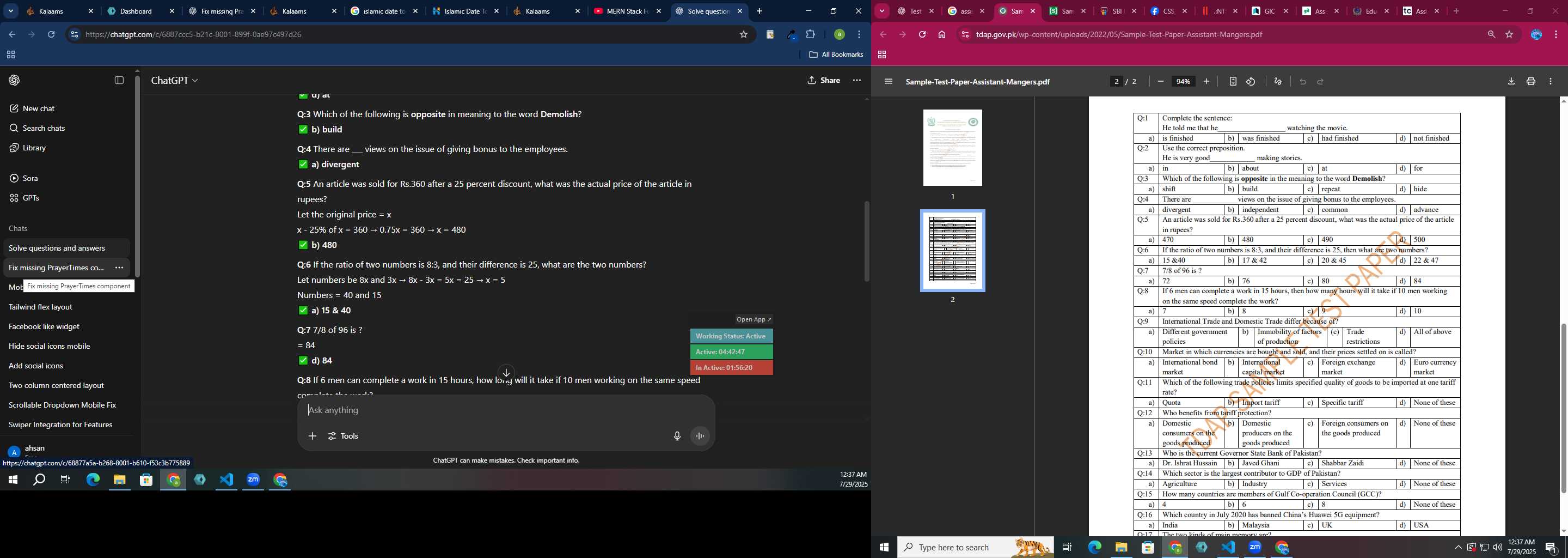Start voice mode with waveform icon
This screenshot has height=558, width=1568.
701,436
